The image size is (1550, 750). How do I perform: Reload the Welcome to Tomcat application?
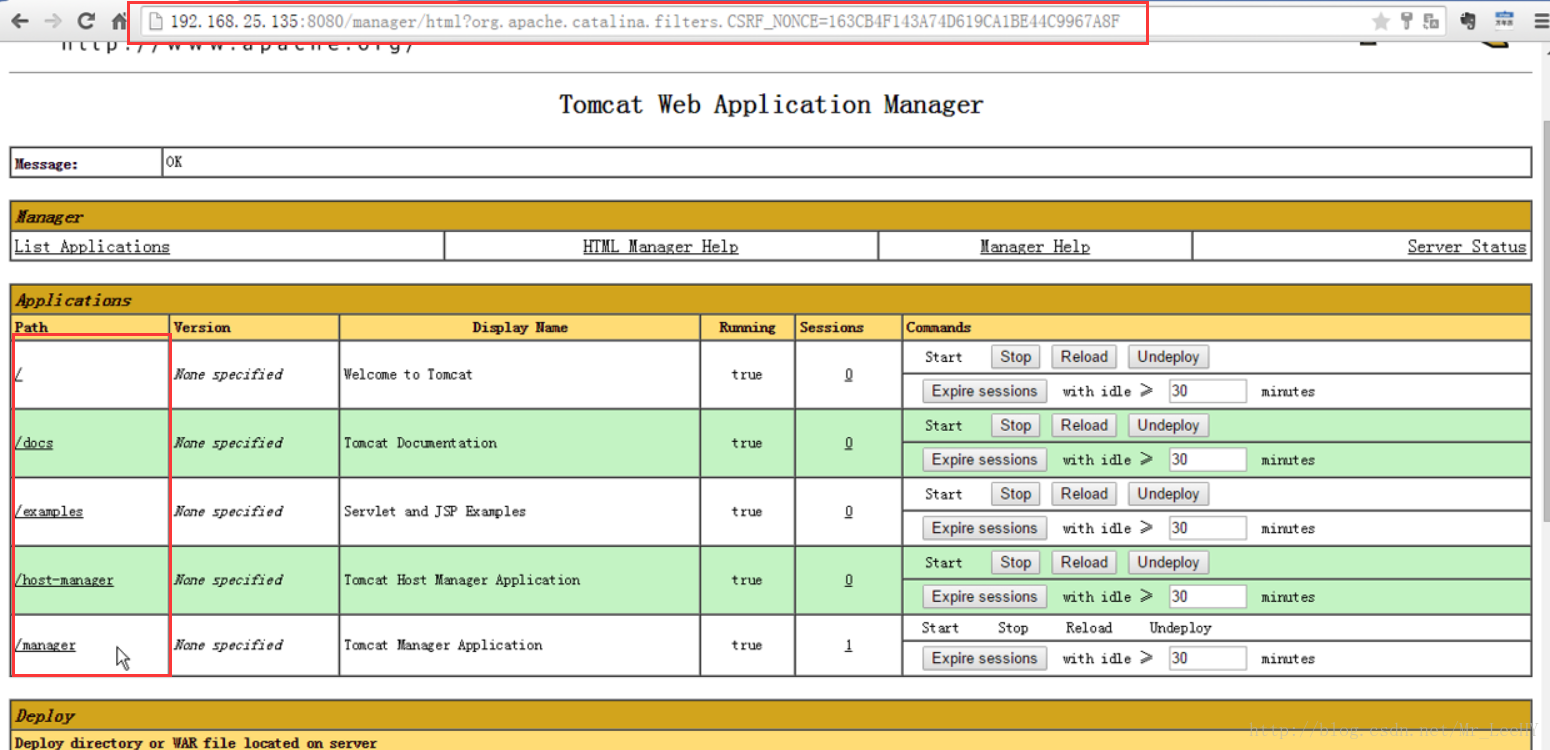1084,357
